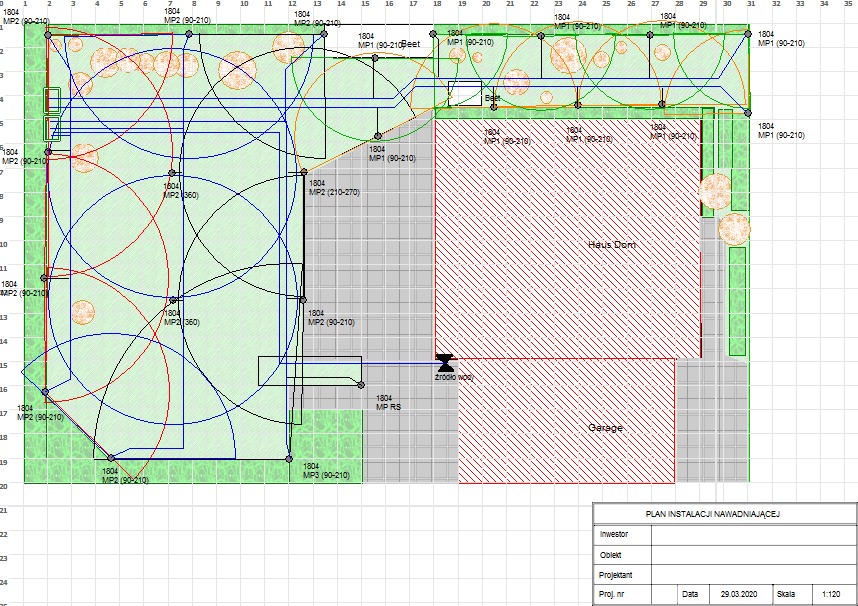This screenshot has width=858, height=606.
Task: Click the MP2 (90-210) sprinkler right of lower lawn
Action: coord(303,299)
